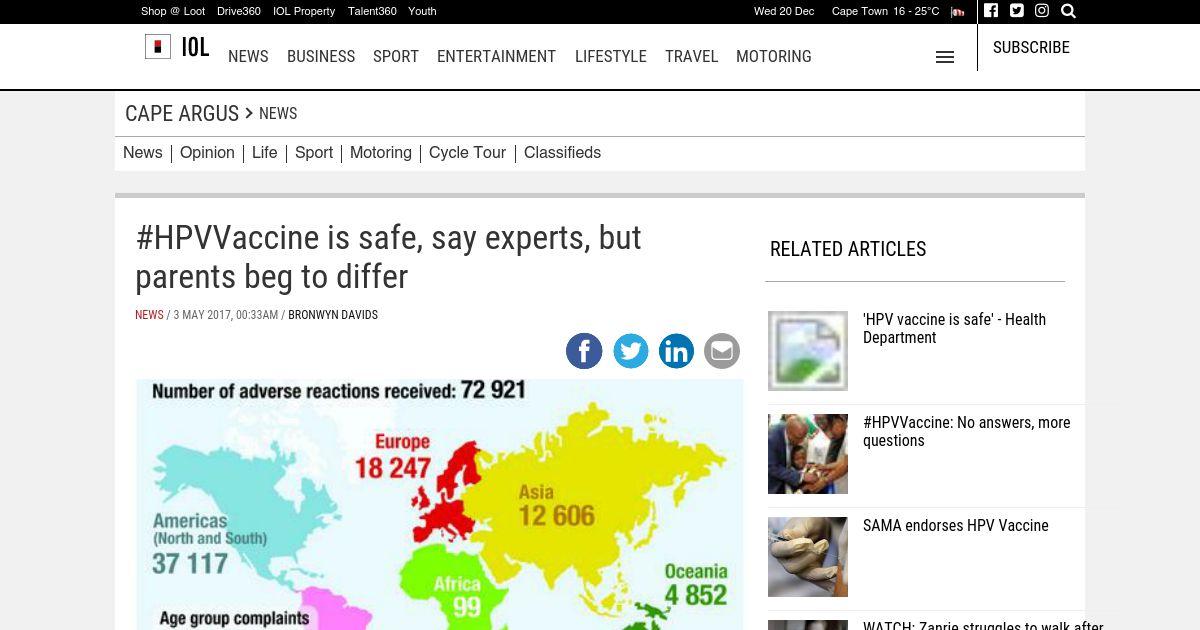Select Sport in Cape Argus subnav
This screenshot has width=1200, height=630.
point(314,153)
